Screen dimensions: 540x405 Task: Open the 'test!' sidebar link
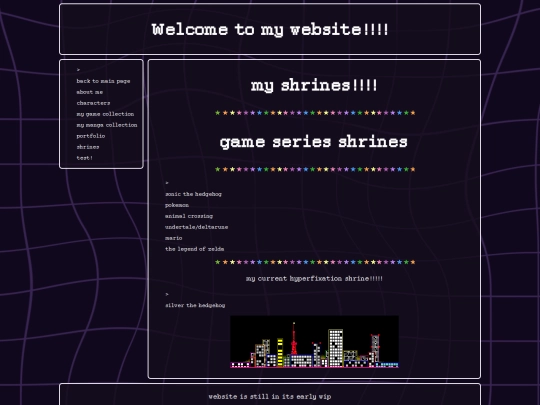pyautogui.click(x=84, y=158)
